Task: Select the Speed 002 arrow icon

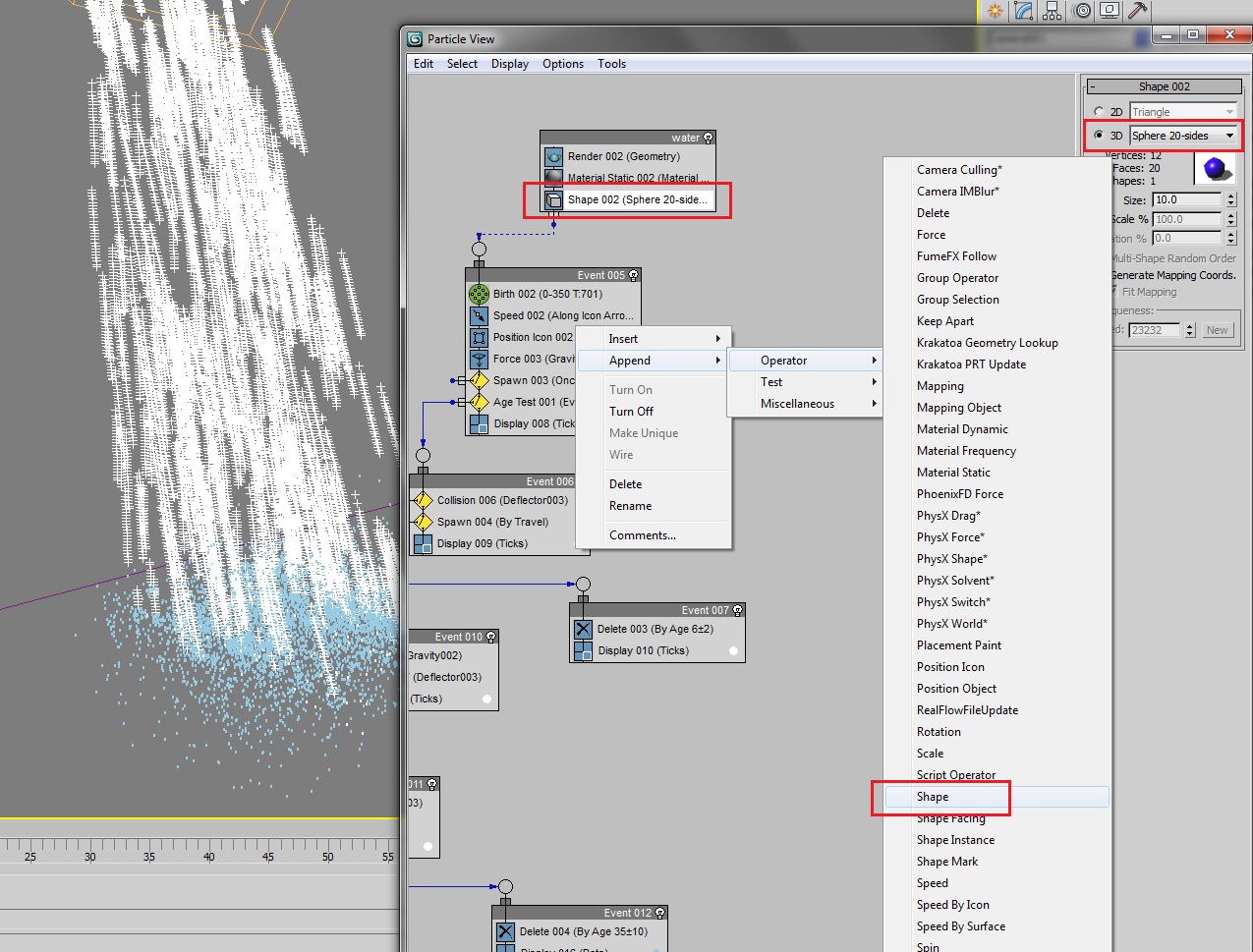Action: click(x=479, y=315)
